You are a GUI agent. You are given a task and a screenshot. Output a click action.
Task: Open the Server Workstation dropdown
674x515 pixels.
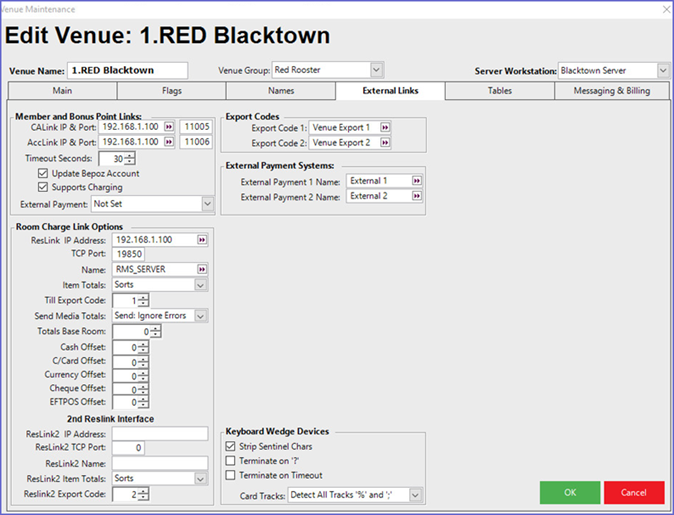click(663, 71)
